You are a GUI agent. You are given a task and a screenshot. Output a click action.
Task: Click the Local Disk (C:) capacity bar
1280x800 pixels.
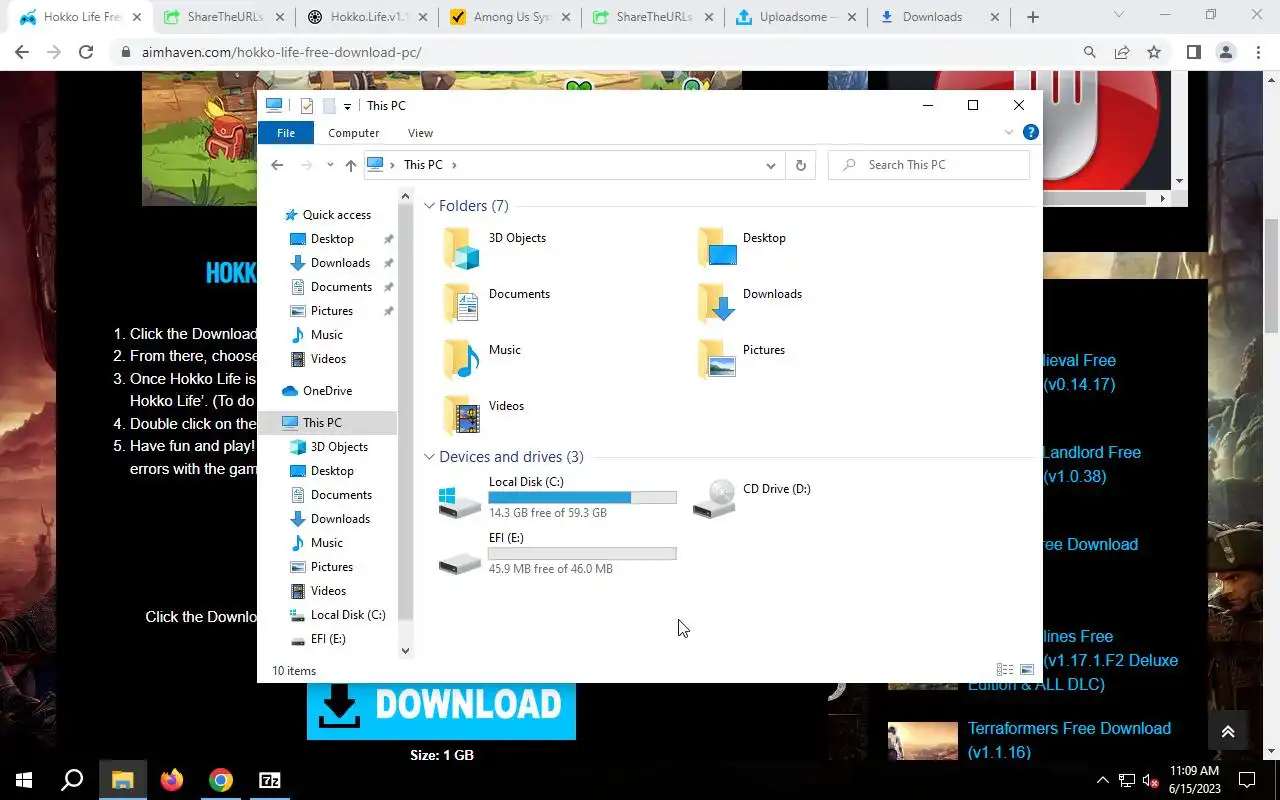582,497
